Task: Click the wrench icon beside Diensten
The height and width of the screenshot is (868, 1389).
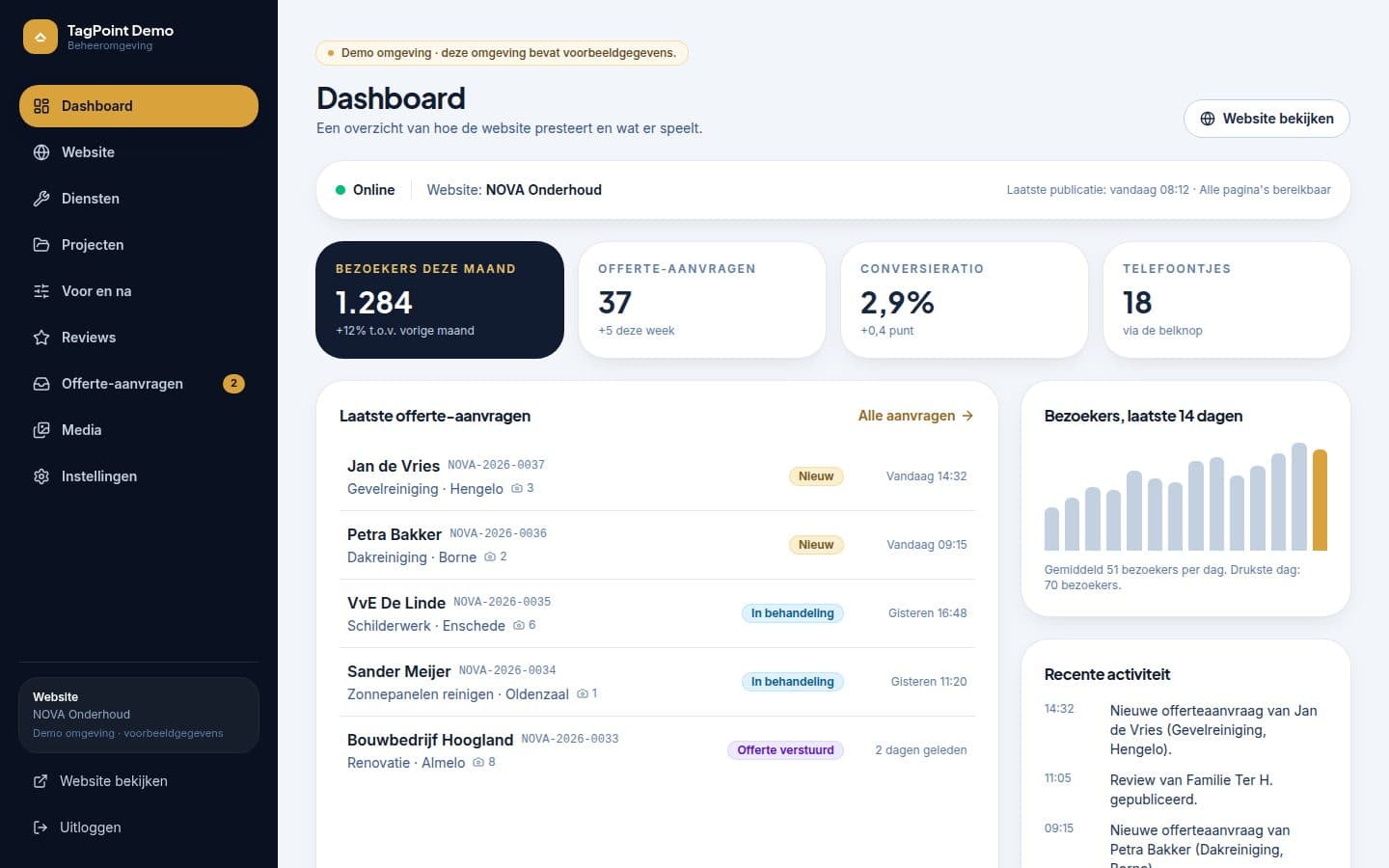Action: pos(41,199)
